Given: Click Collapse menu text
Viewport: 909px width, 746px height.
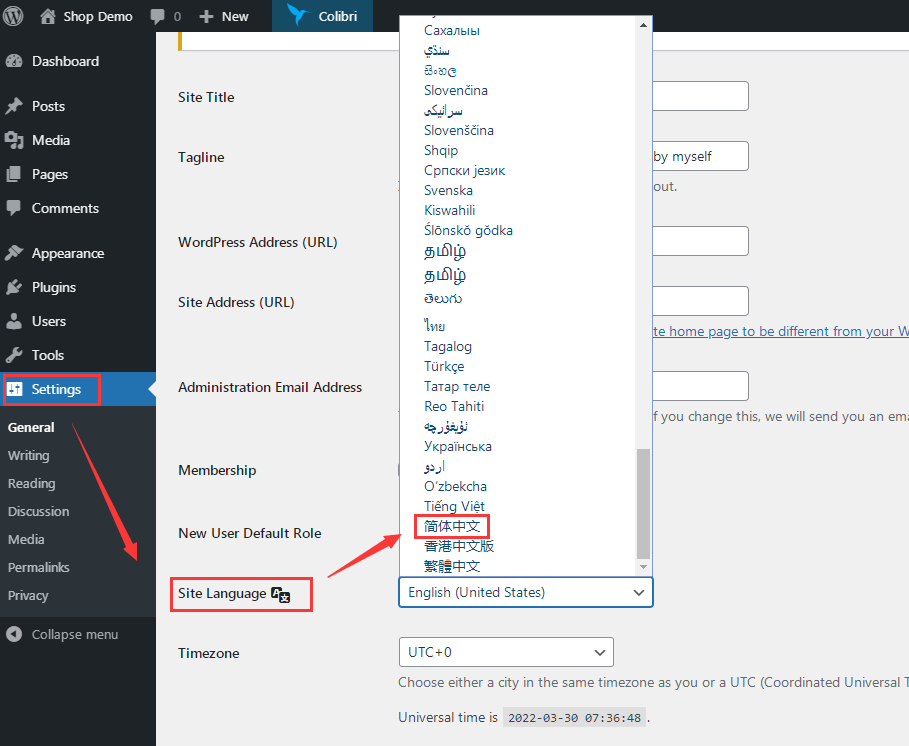Looking at the screenshot, I should (75, 634).
